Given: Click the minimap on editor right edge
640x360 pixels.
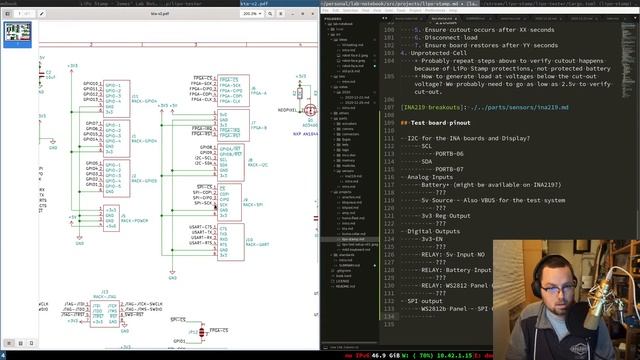Looking at the screenshot, I should (x=628, y=59).
